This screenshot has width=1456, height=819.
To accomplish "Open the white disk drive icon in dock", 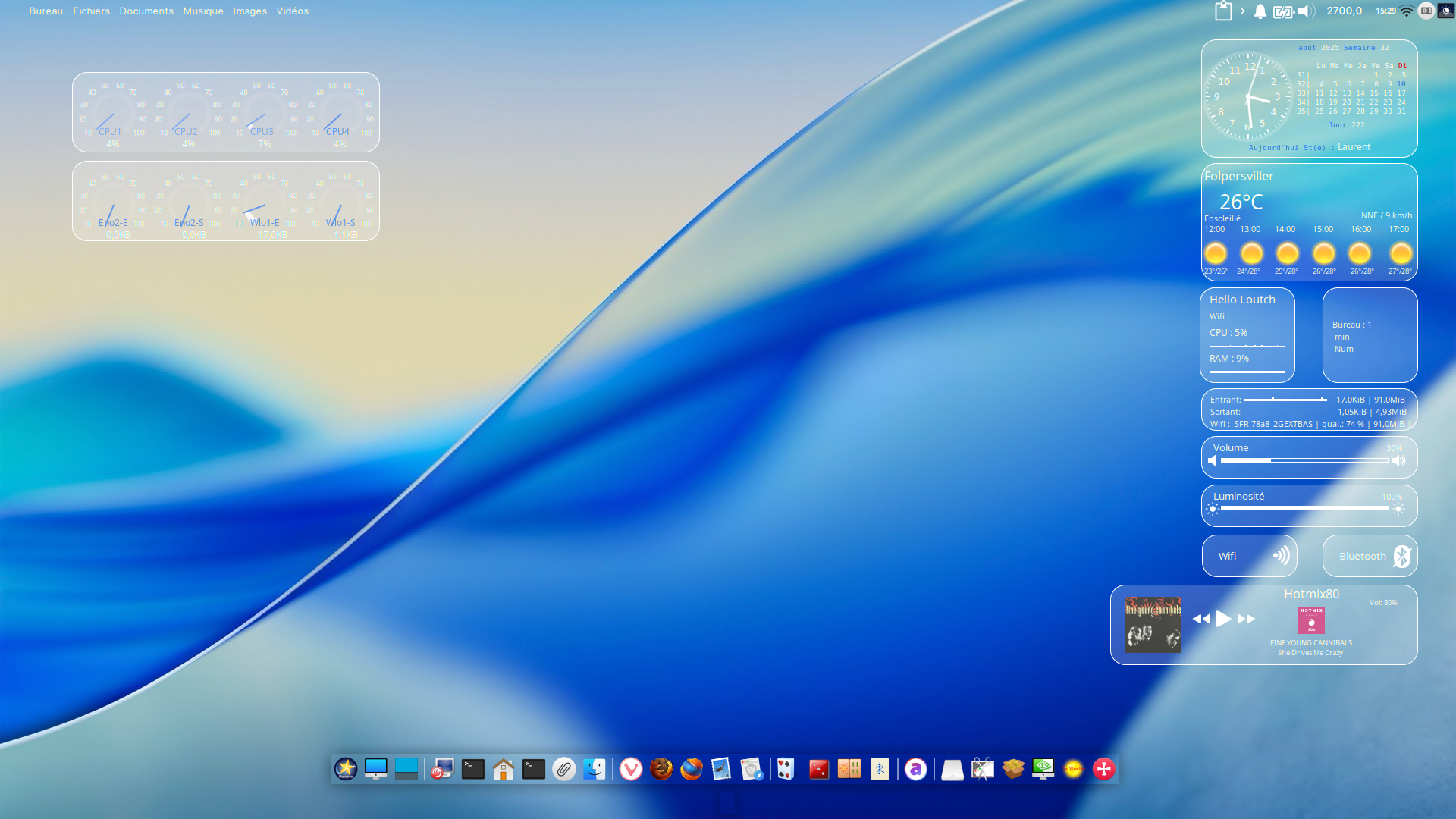I will tap(952, 770).
